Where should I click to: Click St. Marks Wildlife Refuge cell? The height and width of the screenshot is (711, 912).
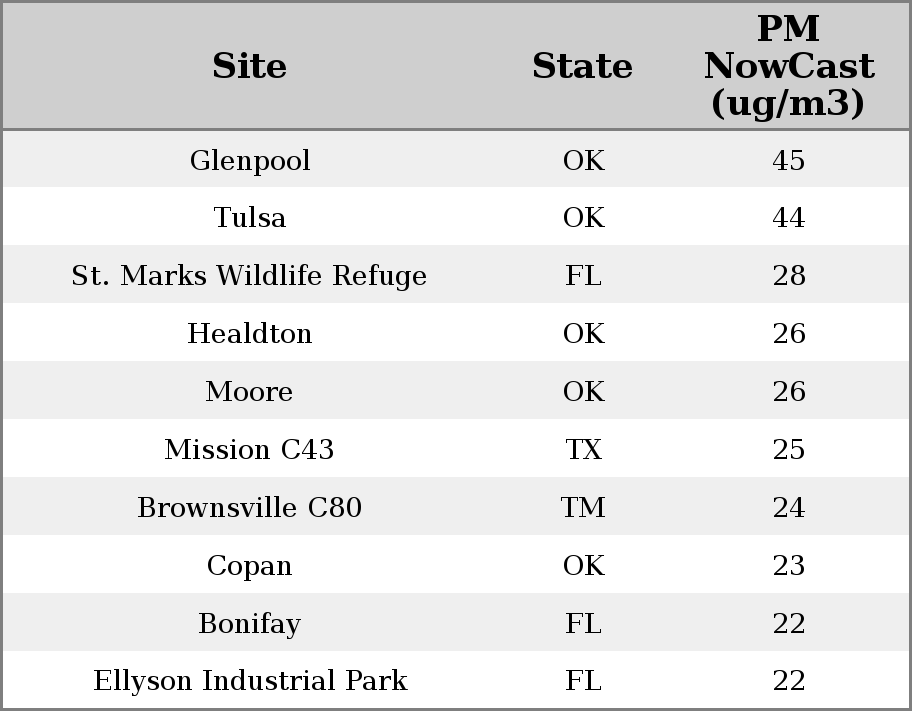(249, 276)
